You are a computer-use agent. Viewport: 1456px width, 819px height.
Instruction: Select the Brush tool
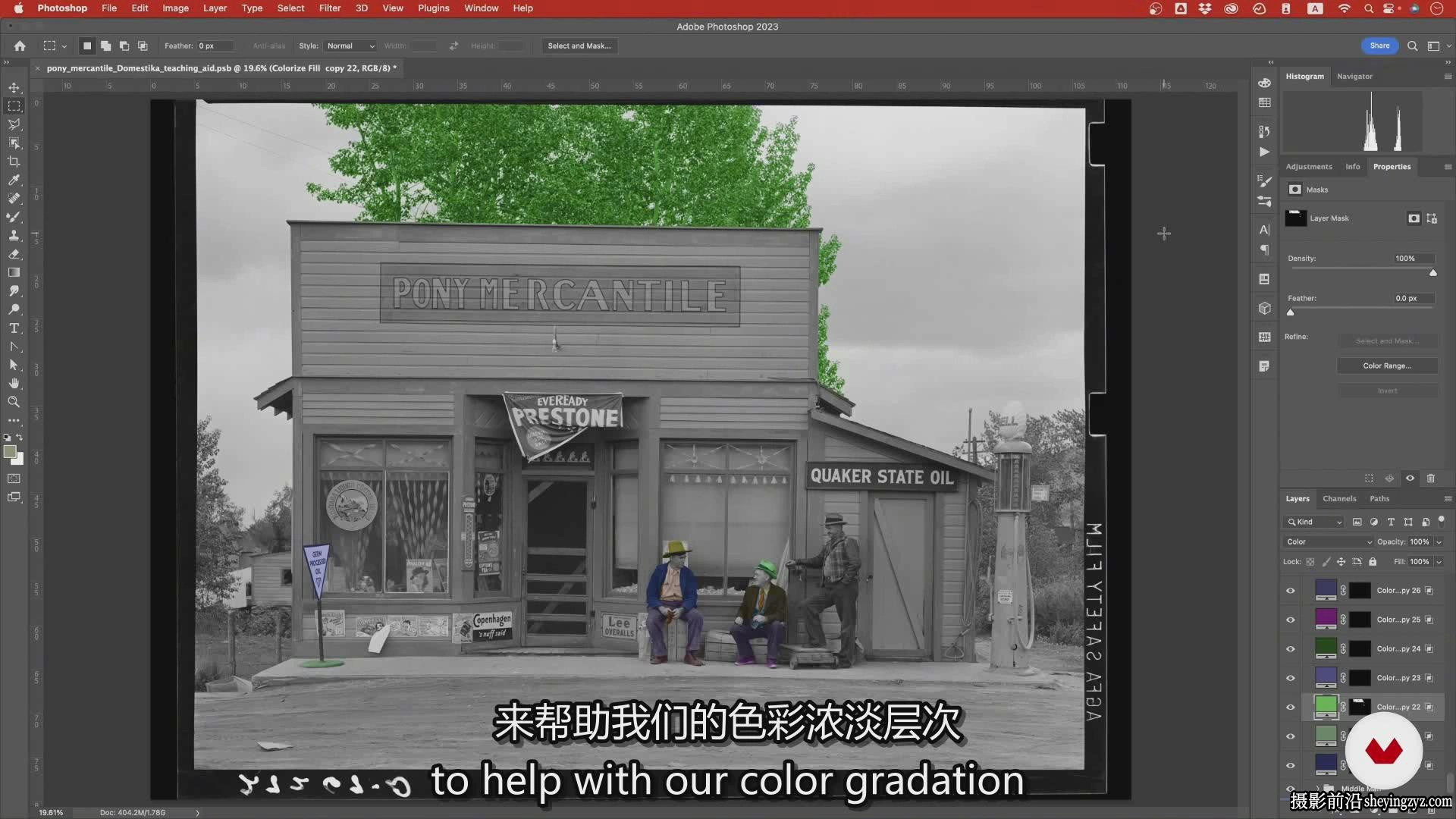click(x=14, y=217)
